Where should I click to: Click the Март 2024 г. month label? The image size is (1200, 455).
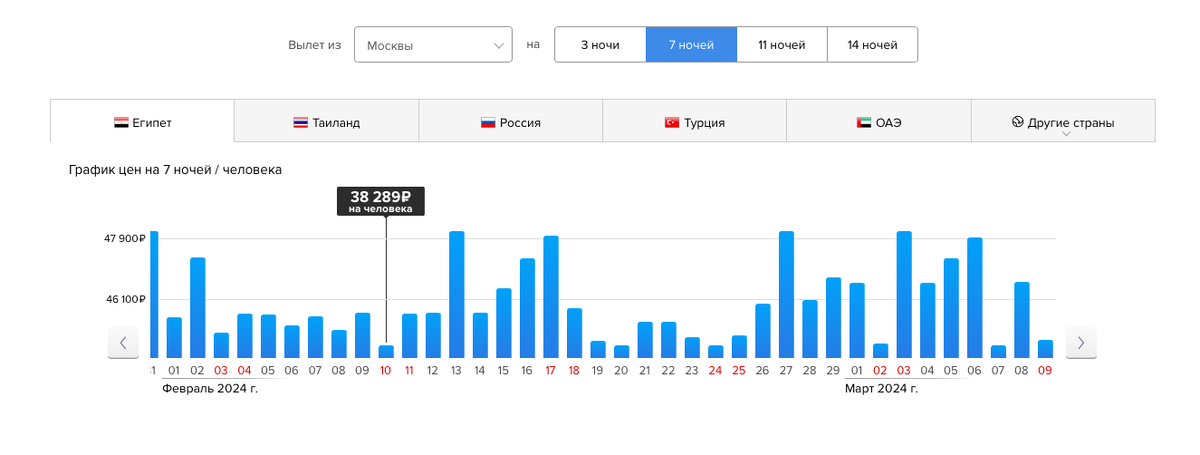pyautogui.click(x=881, y=388)
